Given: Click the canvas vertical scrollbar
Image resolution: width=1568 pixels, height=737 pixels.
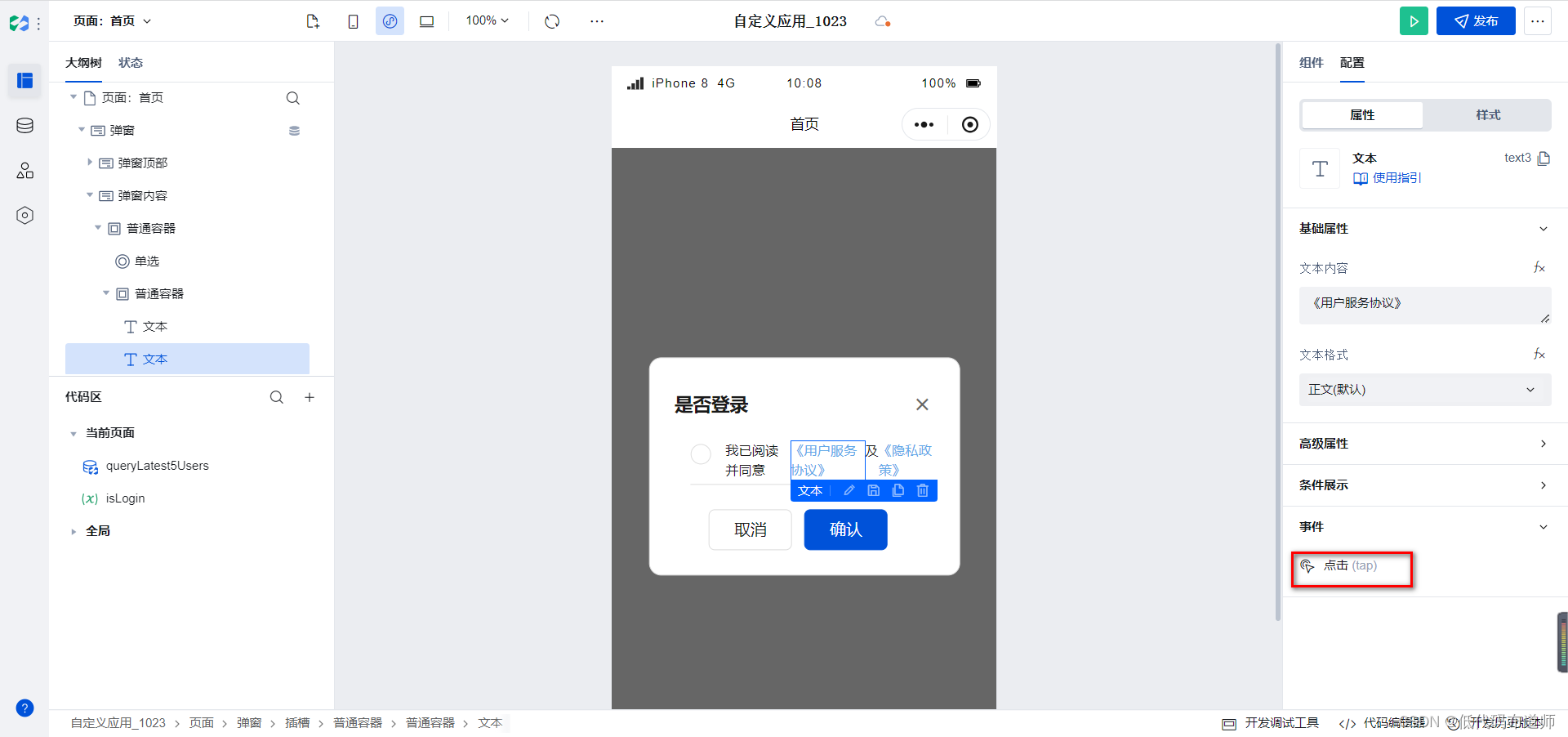Looking at the screenshot, I should [1278, 332].
